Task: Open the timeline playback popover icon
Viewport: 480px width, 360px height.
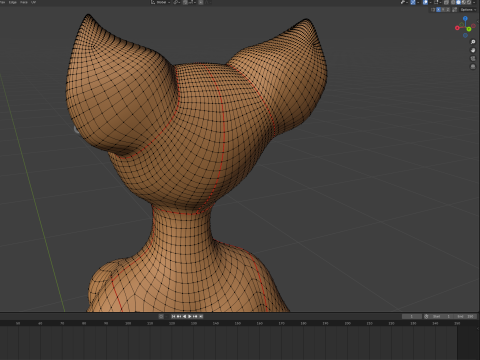Action: click(x=161, y=316)
